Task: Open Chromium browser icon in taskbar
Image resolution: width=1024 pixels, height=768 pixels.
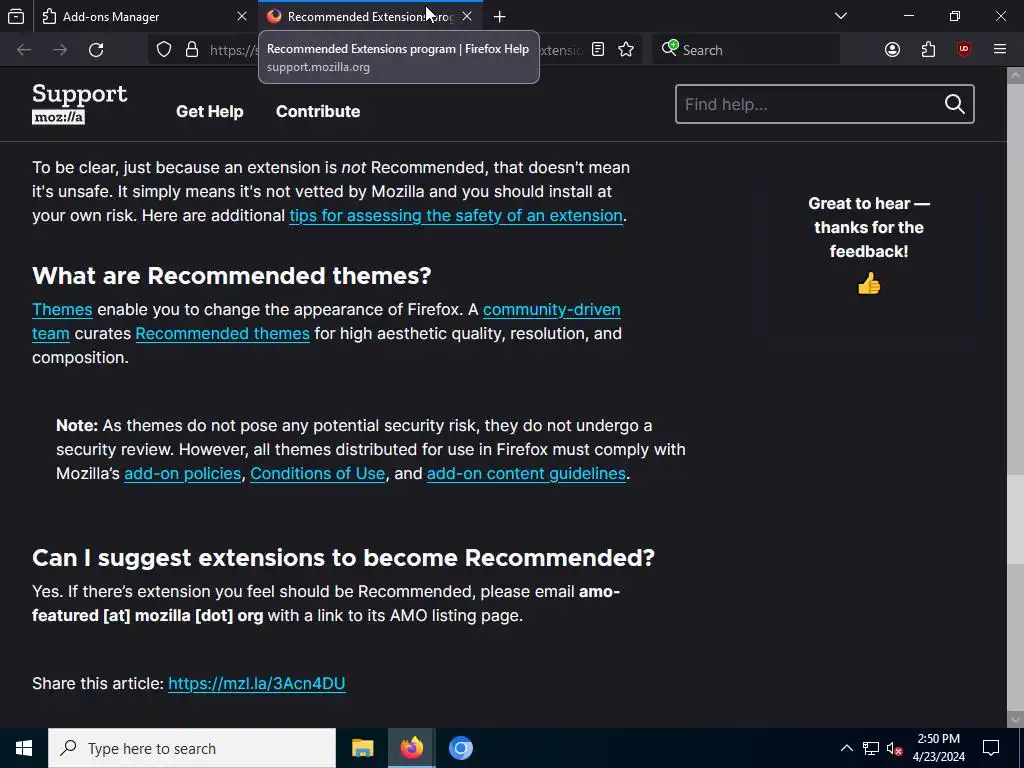Action: pos(460,748)
